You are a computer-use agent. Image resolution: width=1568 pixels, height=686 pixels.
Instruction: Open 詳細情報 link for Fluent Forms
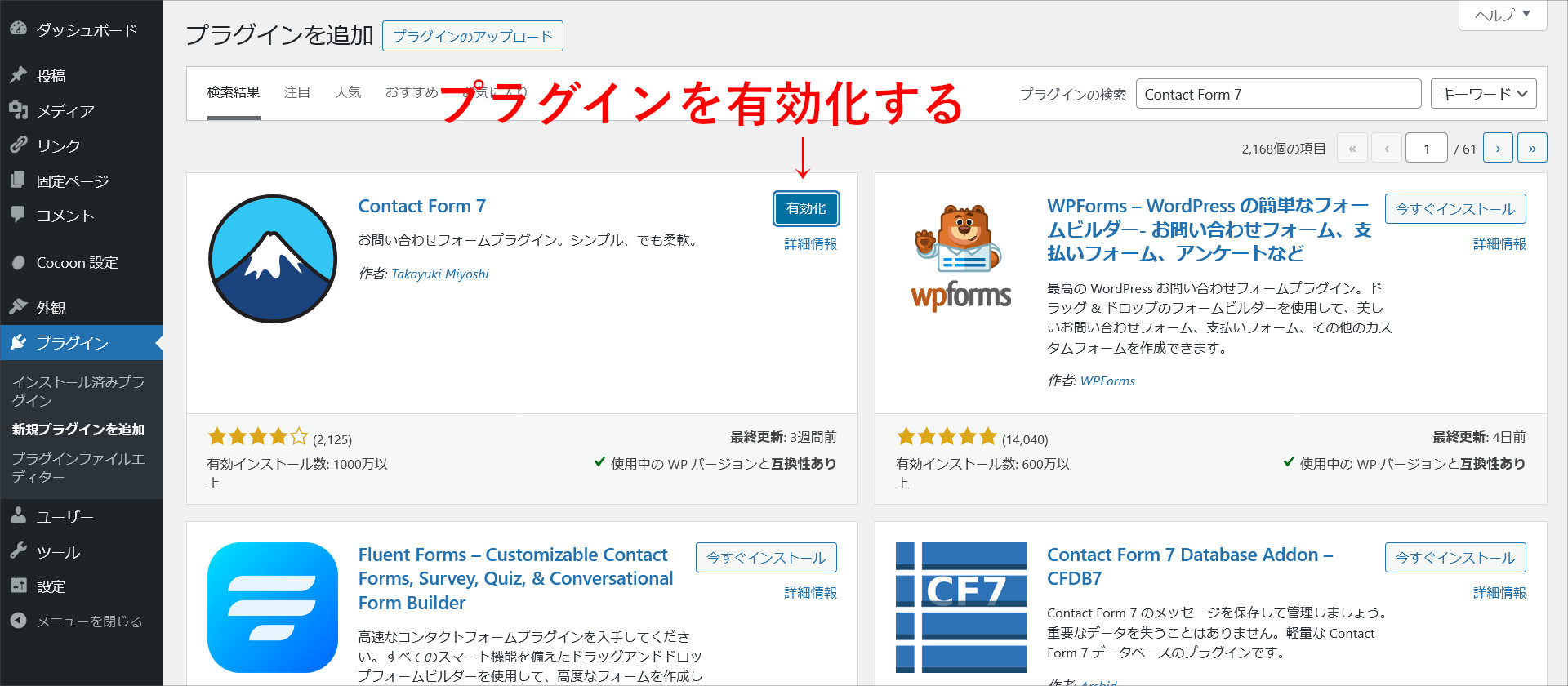click(x=810, y=593)
